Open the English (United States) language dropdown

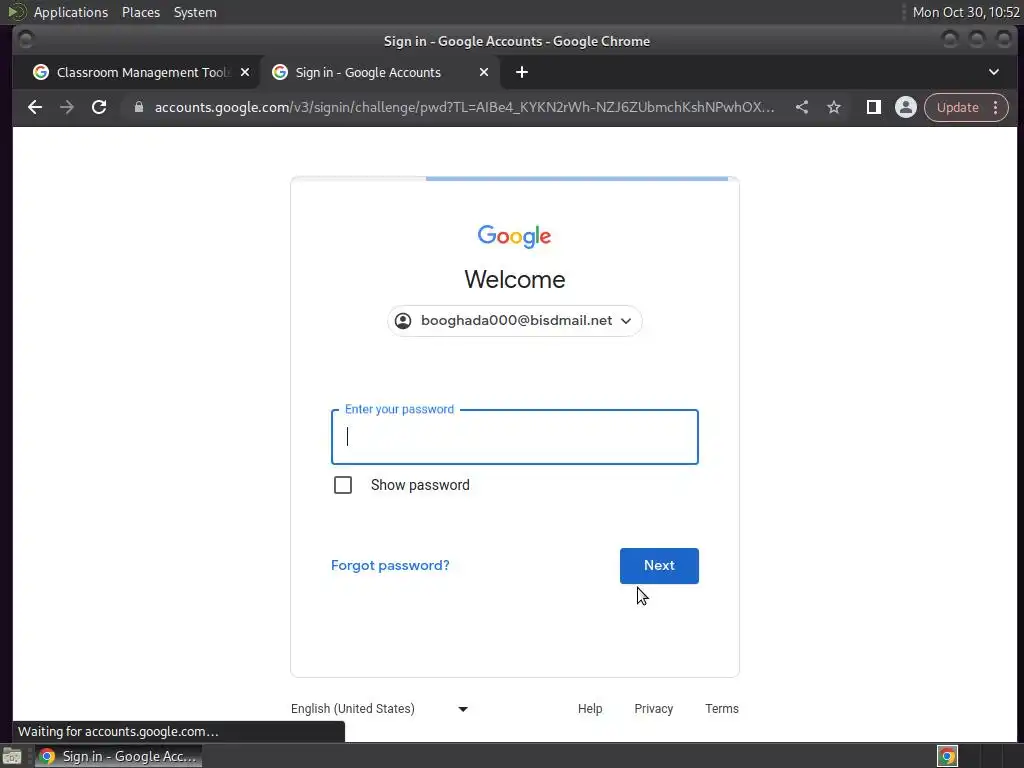(379, 709)
